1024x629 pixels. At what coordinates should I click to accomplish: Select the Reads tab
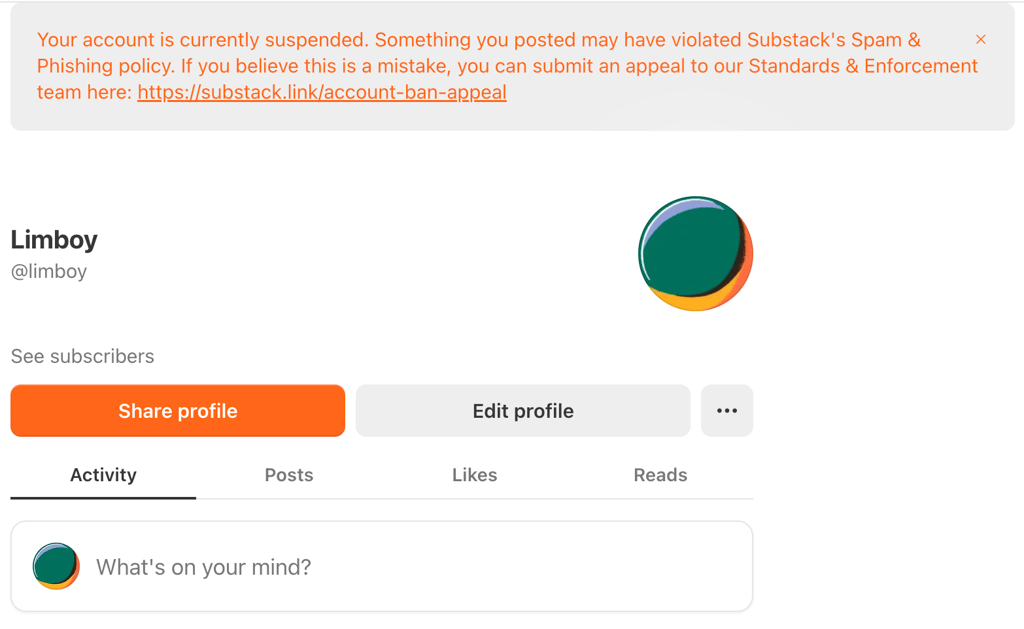click(660, 475)
